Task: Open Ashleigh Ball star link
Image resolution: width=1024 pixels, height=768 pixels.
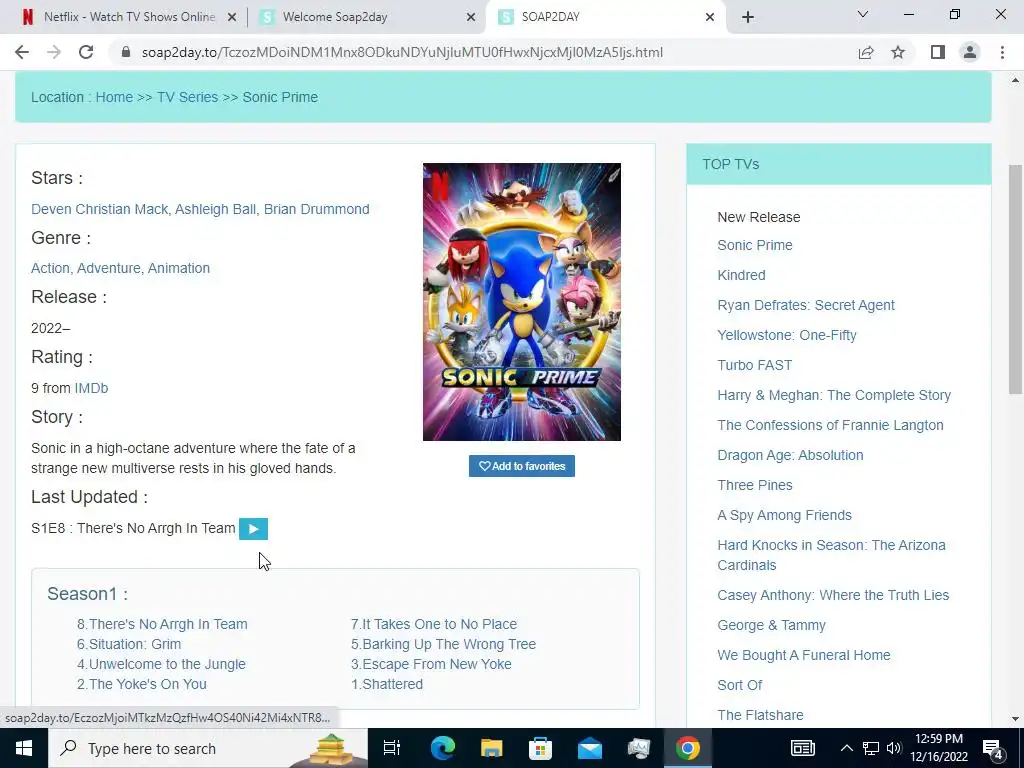Action: coord(216,209)
